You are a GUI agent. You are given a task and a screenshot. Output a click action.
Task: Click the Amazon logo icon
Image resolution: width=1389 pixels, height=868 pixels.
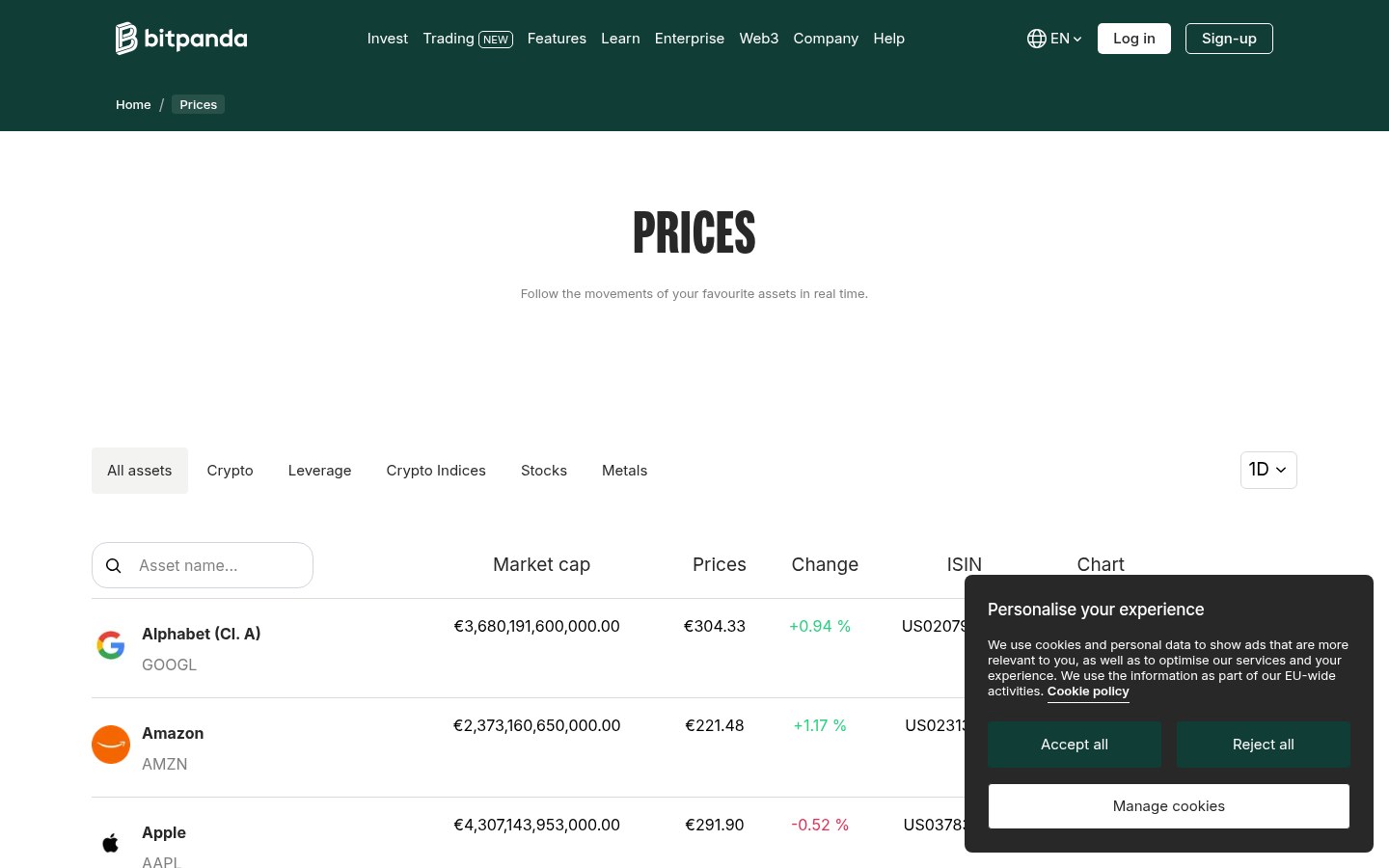[111, 745]
